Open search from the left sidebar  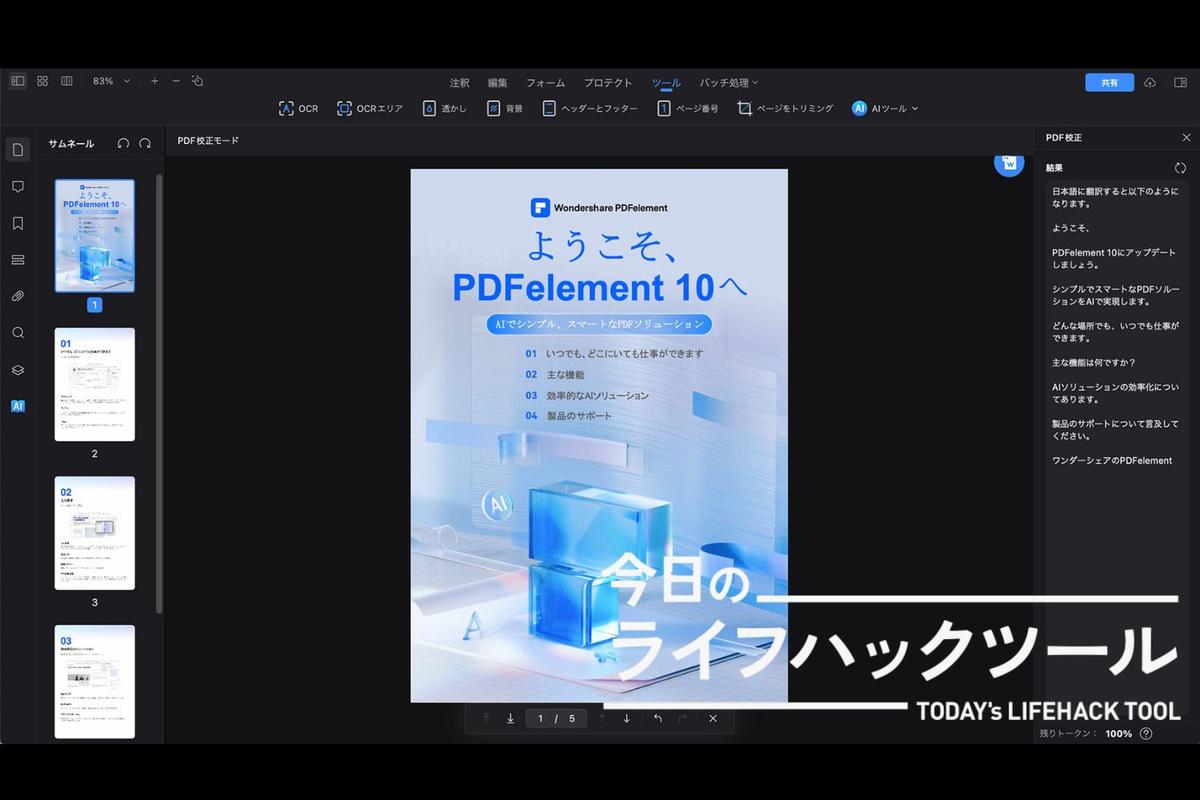(x=17, y=332)
